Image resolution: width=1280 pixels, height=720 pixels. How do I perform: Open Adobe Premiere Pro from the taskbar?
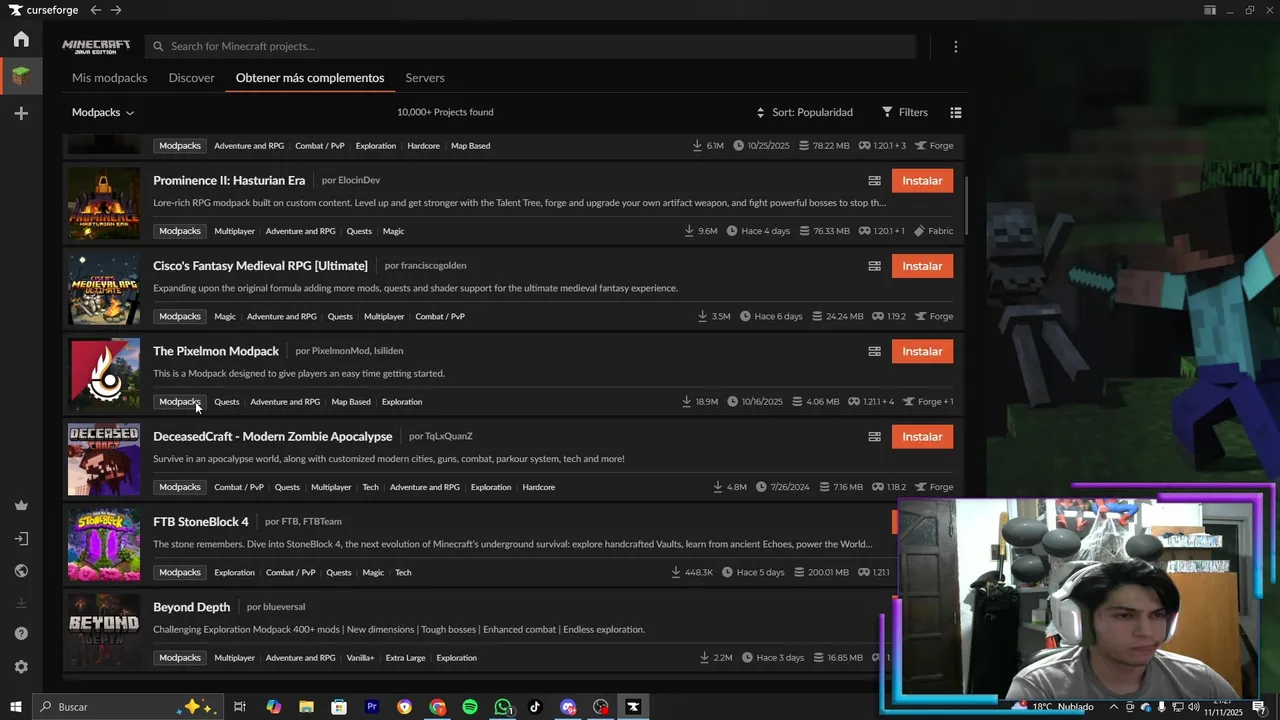coord(372,707)
